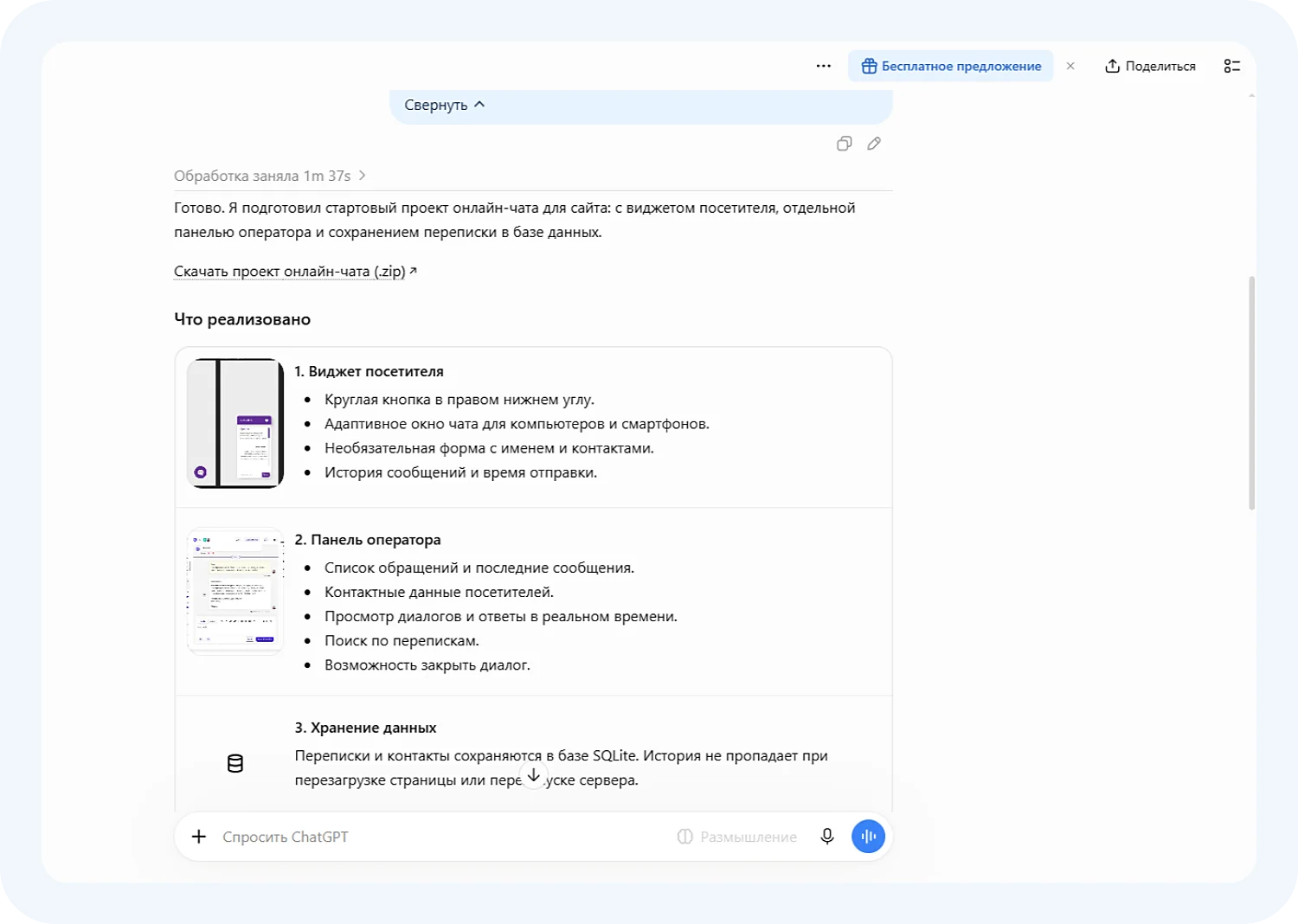
Task: Click the heading 3. Хранение данных
Action: (365, 728)
